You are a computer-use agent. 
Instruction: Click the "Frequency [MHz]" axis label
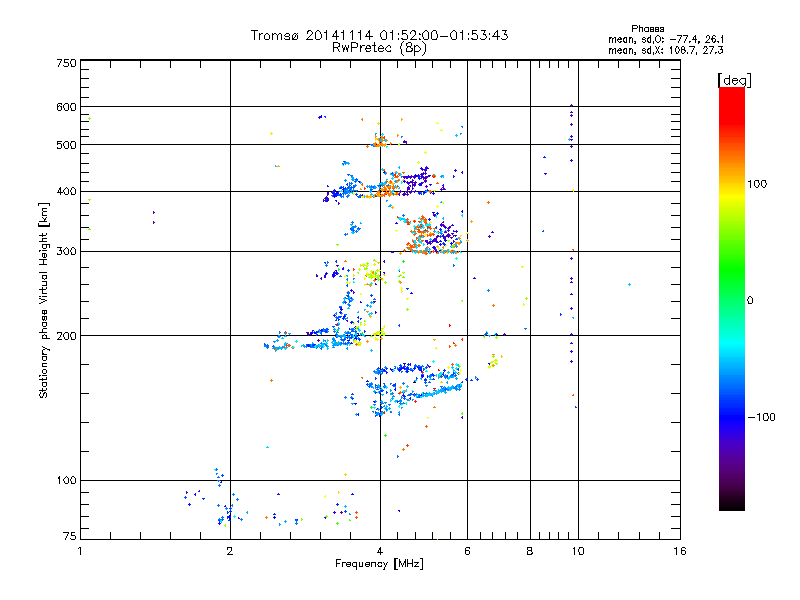[x=379, y=564]
